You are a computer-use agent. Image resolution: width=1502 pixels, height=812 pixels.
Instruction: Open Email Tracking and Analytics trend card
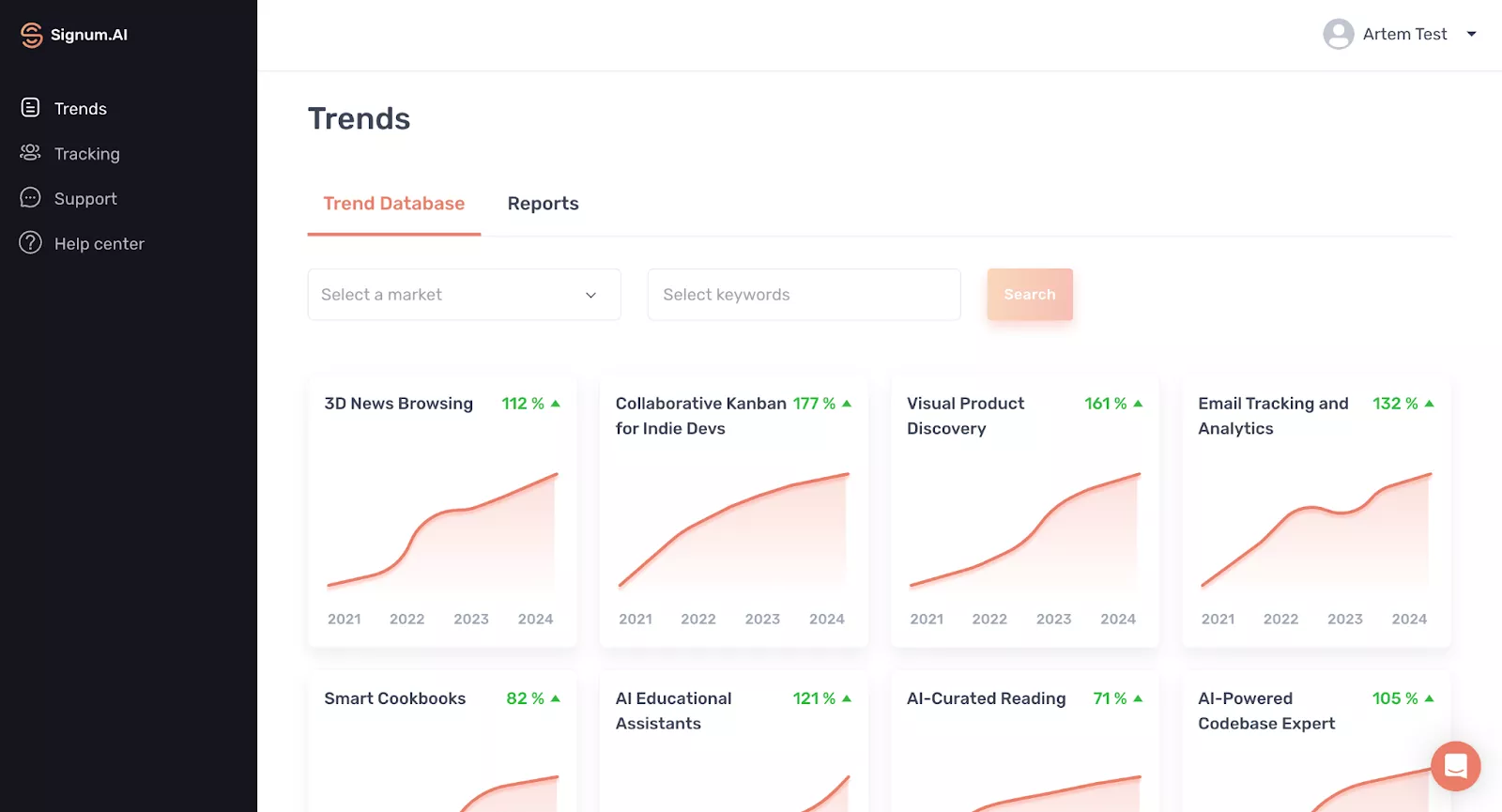1316,512
